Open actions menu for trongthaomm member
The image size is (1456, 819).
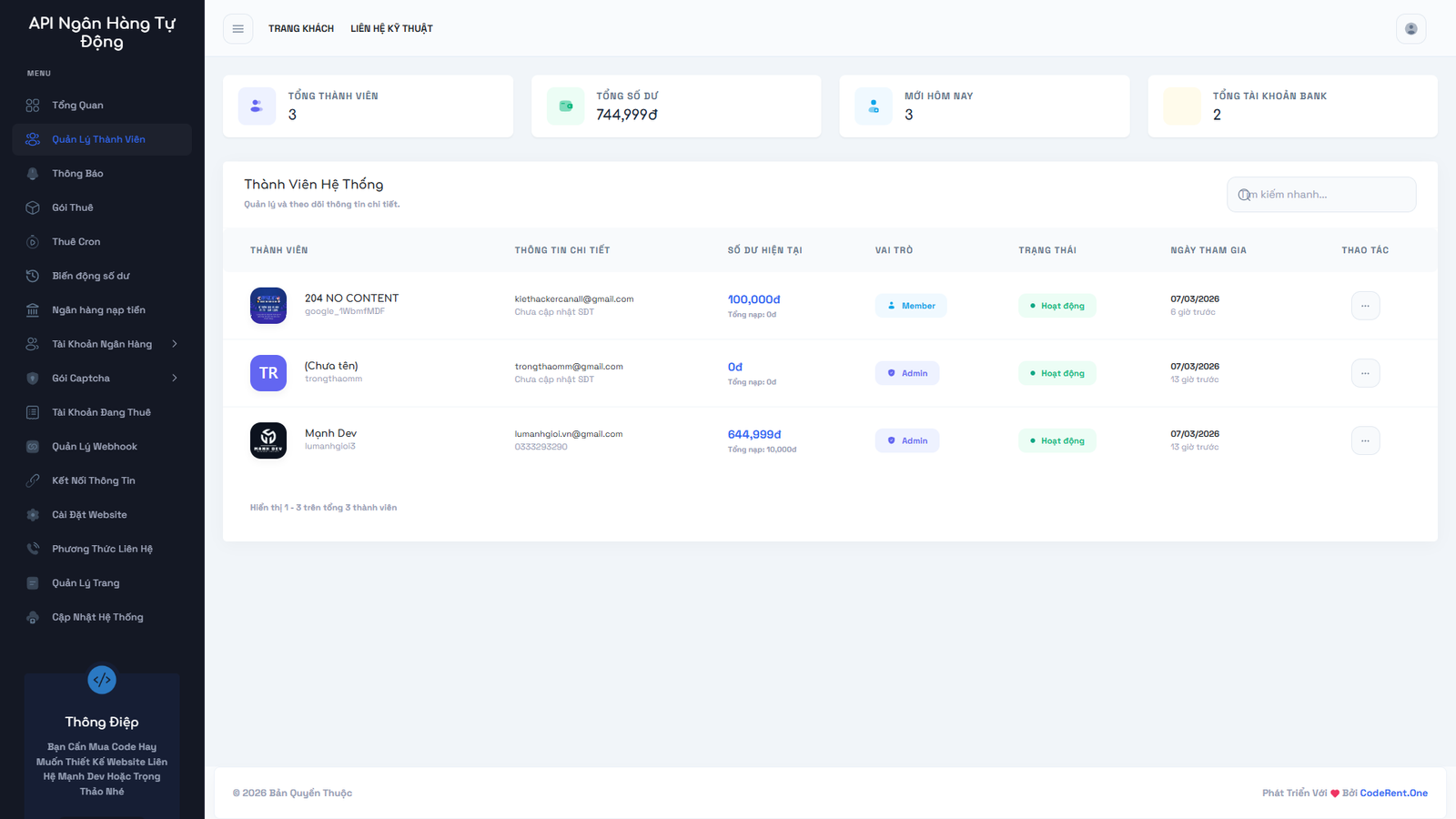click(1365, 373)
